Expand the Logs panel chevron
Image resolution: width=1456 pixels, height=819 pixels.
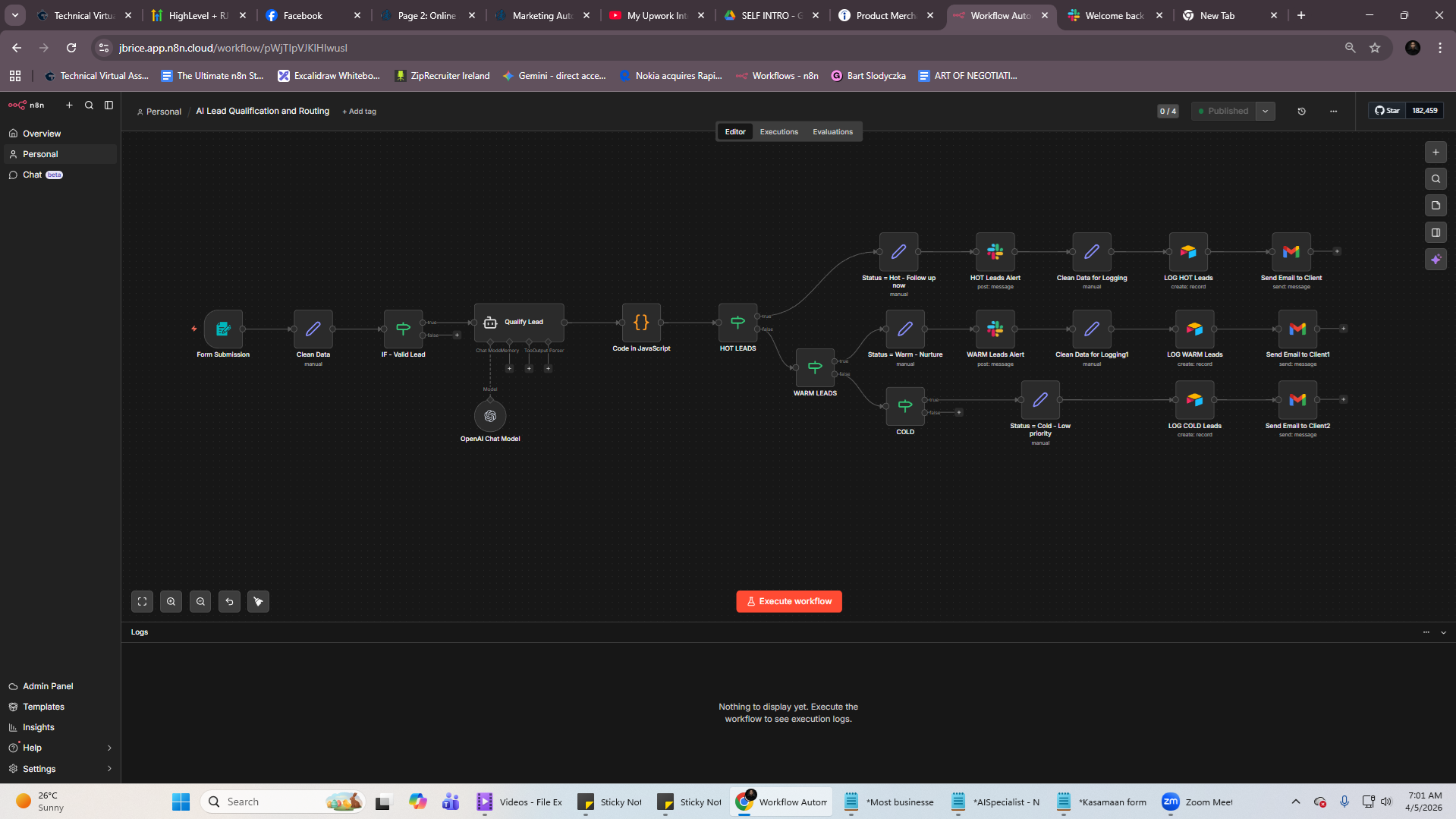[1444, 632]
